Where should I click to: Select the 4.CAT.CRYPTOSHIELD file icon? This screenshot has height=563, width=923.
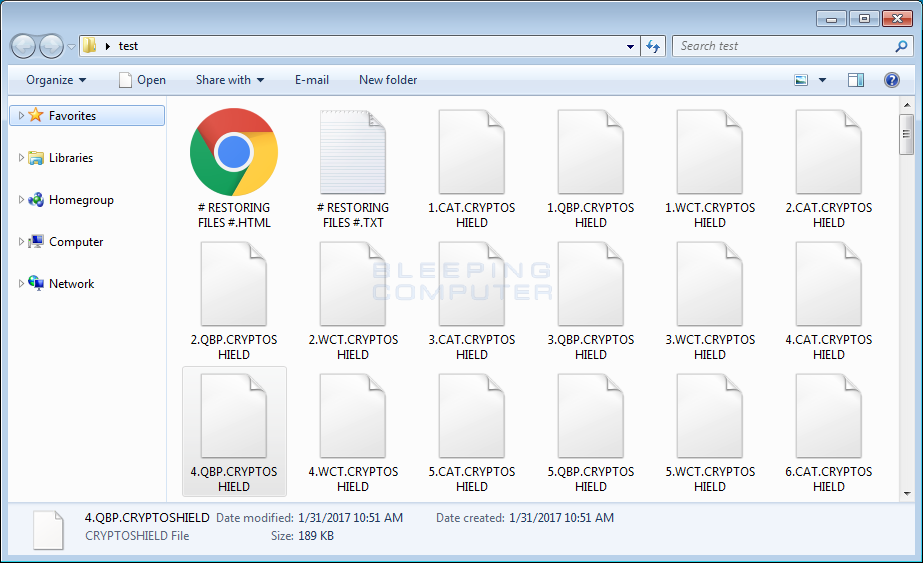point(828,284)
